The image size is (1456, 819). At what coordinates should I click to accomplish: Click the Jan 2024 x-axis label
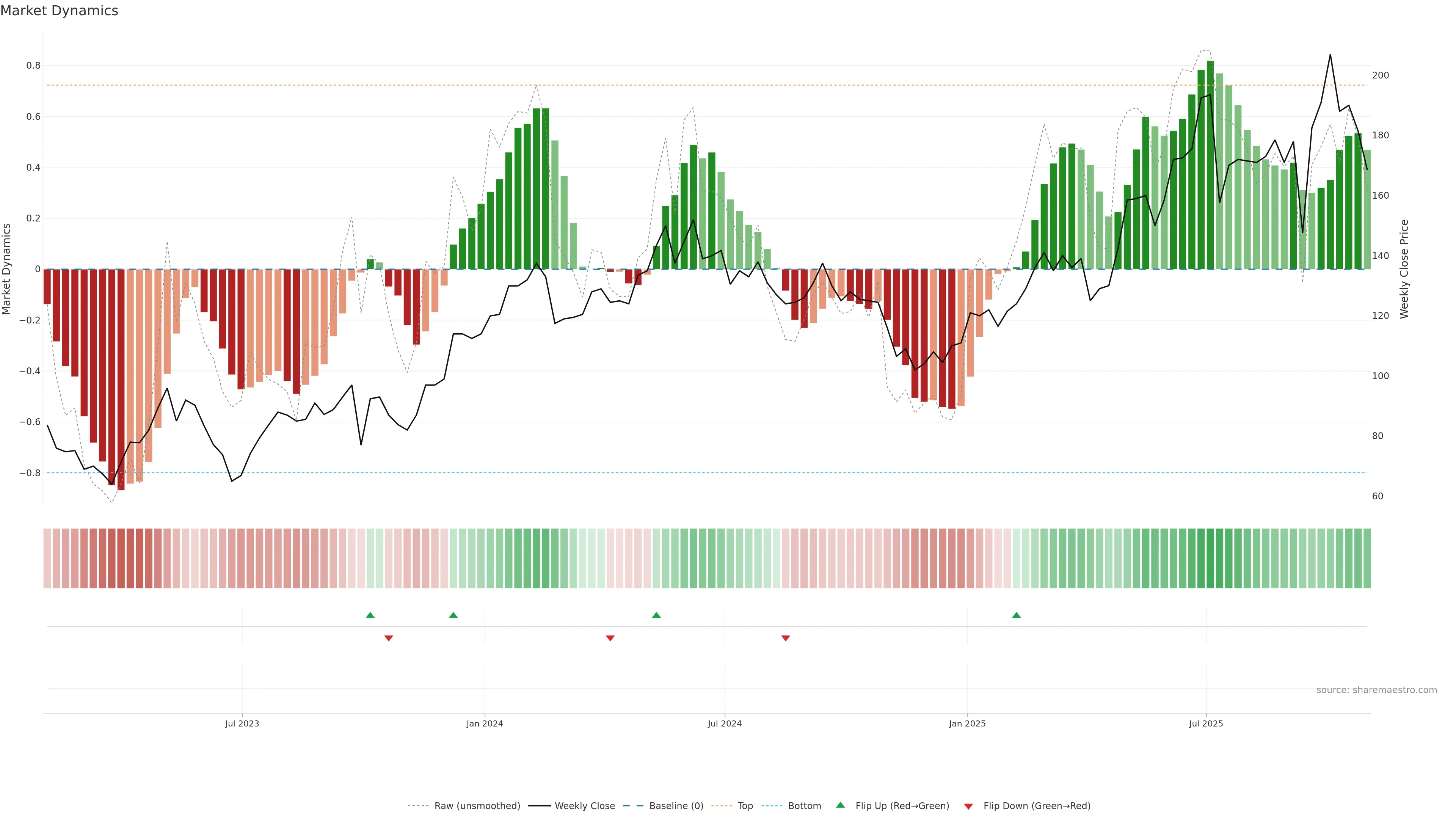[x=485, y=723]
